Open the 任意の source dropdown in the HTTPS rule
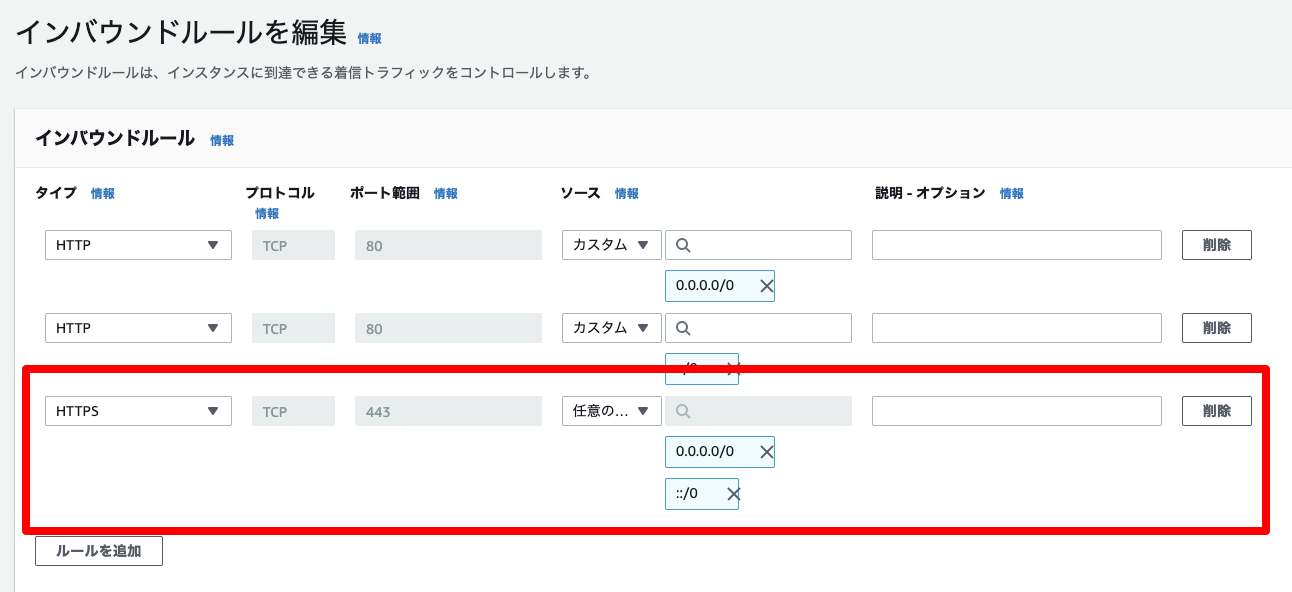 point(610,410)
